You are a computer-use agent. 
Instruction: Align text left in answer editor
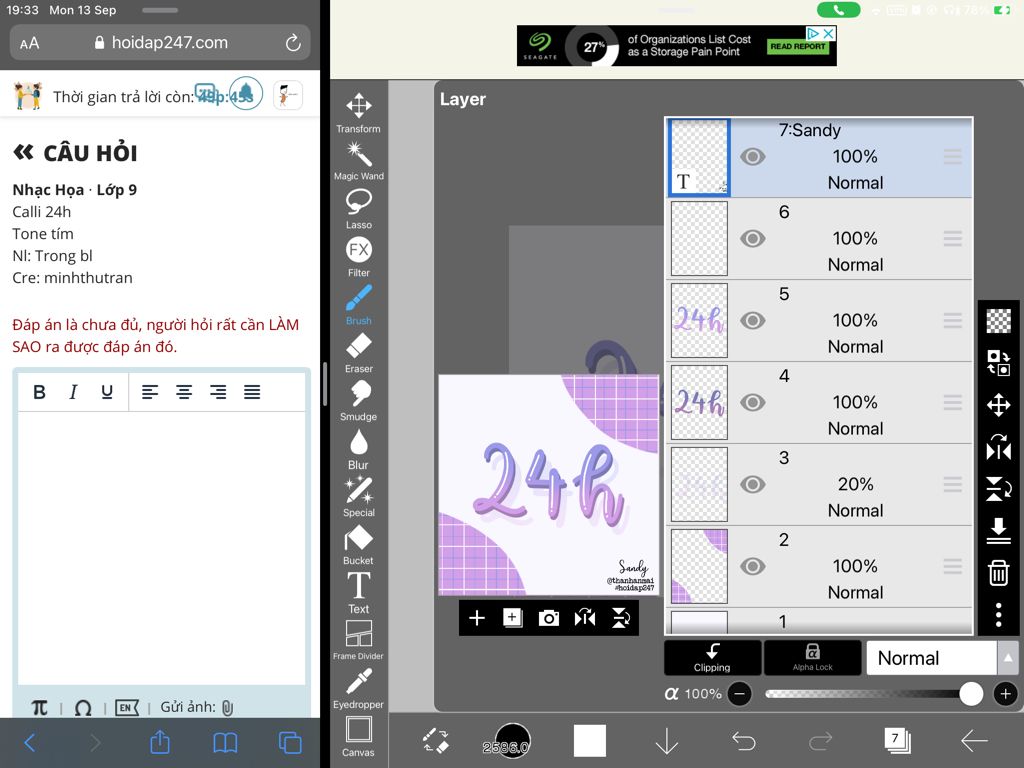click(150, 392)
